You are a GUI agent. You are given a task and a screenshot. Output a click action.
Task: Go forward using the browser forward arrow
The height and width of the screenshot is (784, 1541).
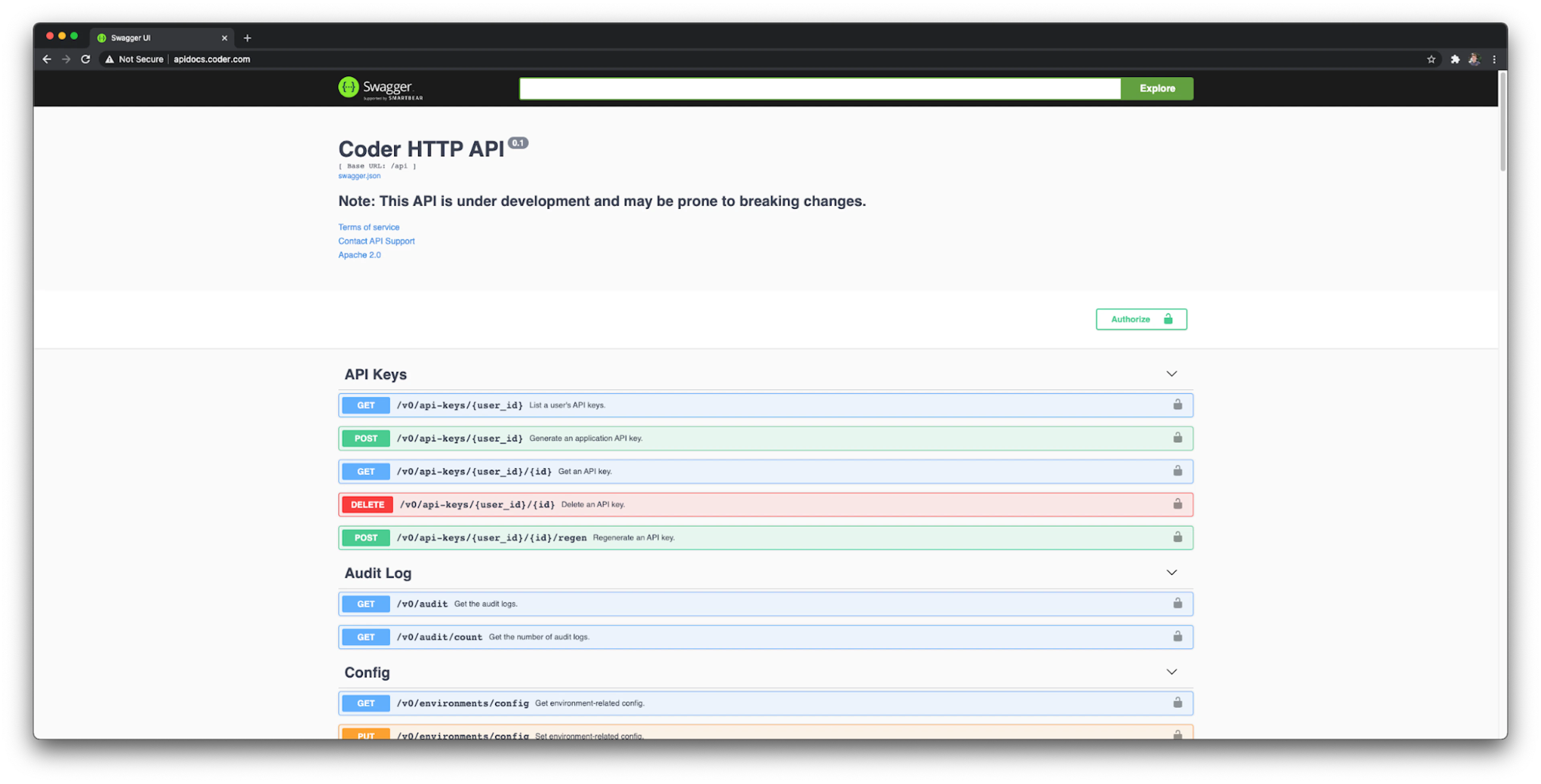(x=66, y=59)
